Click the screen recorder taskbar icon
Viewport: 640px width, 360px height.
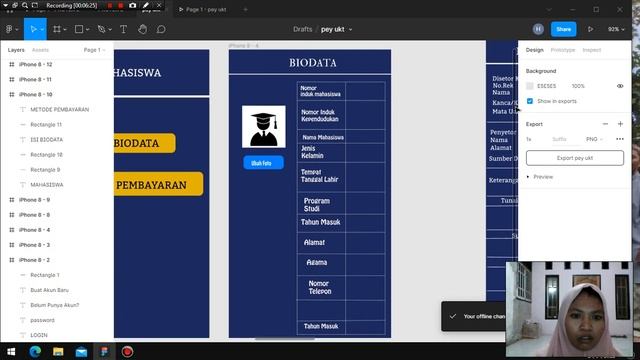click(x=127, y=351)
